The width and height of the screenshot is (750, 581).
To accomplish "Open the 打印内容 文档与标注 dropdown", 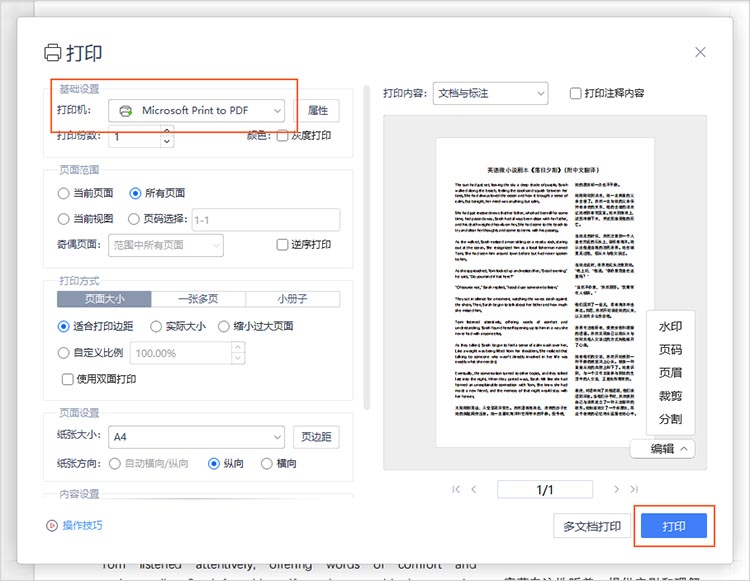I will pos(490,93).
